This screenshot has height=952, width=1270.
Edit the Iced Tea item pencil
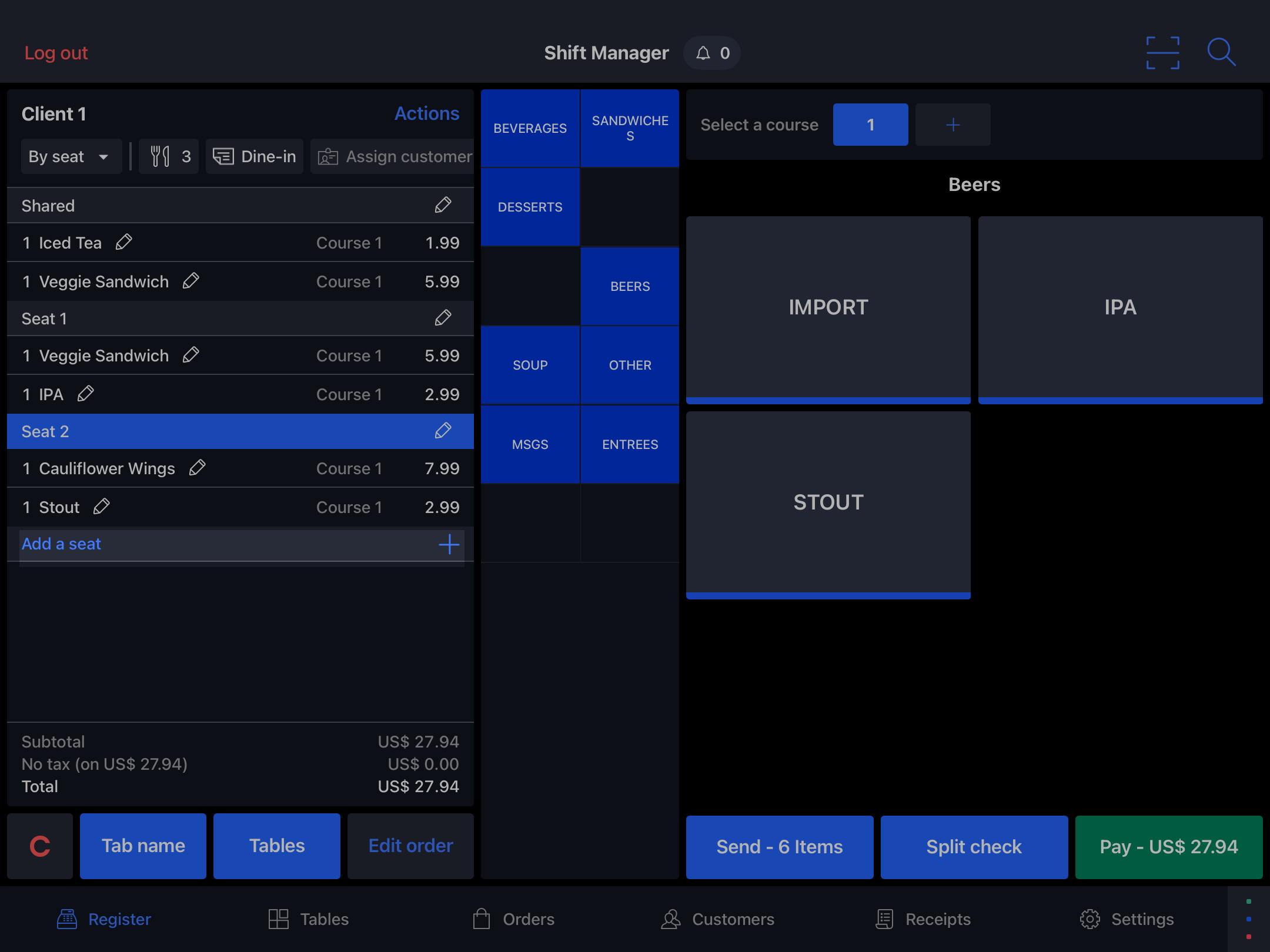(x=123, y=242)
